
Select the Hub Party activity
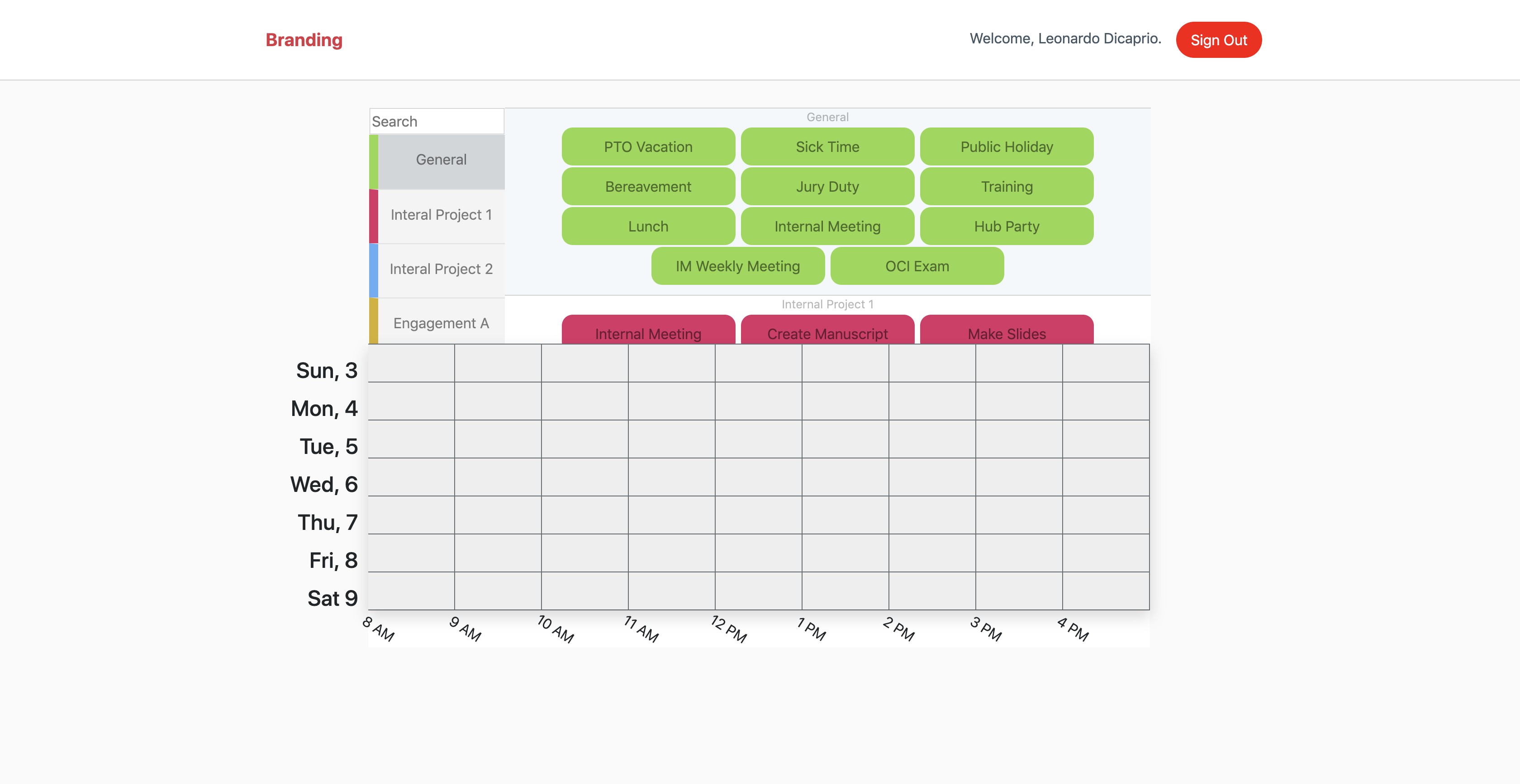tap(1006, 227)
